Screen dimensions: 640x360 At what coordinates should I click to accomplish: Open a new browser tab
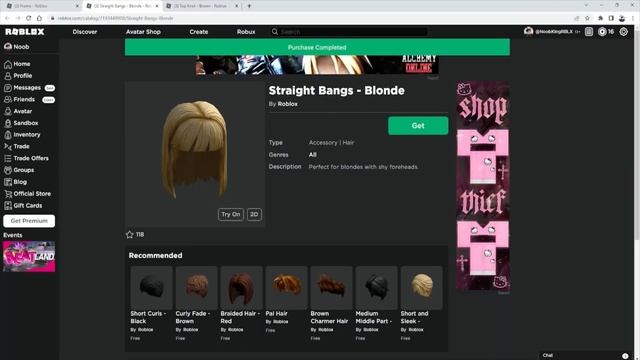(249, 6)
